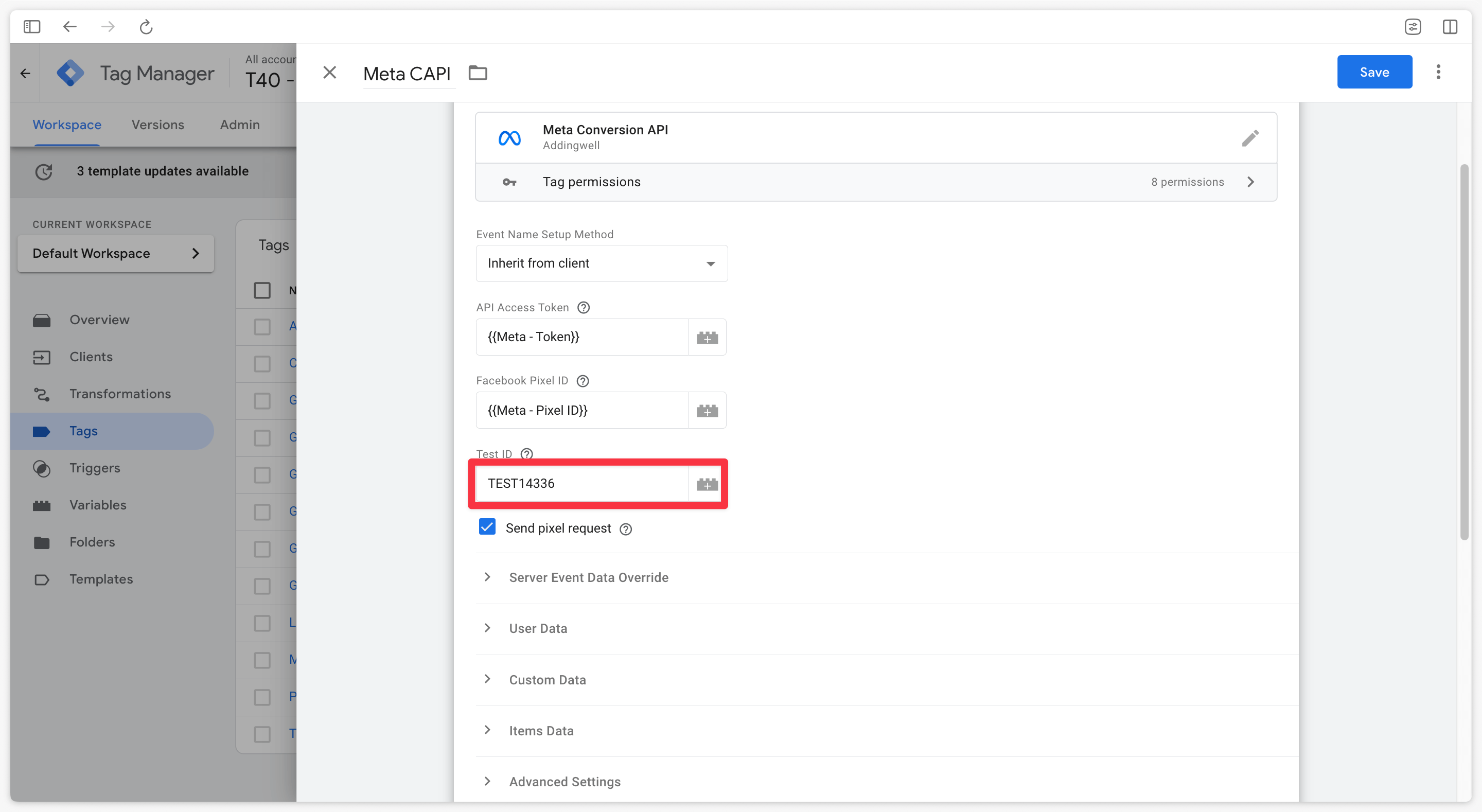The height and width of the screenshot is (812, 1482).
Task: Check the tag row checkbox starting with P
Action: point(262,697)
